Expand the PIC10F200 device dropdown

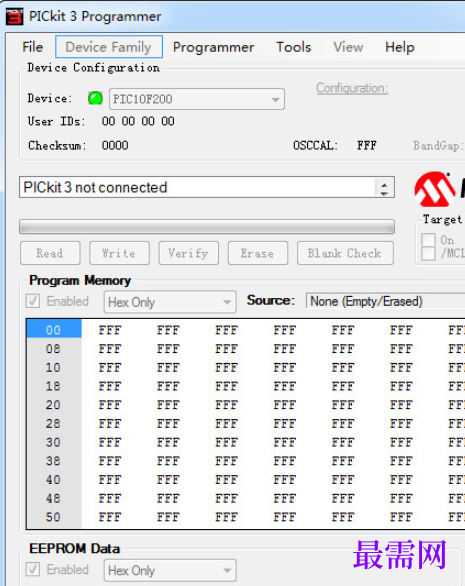(x=275, y=99)
